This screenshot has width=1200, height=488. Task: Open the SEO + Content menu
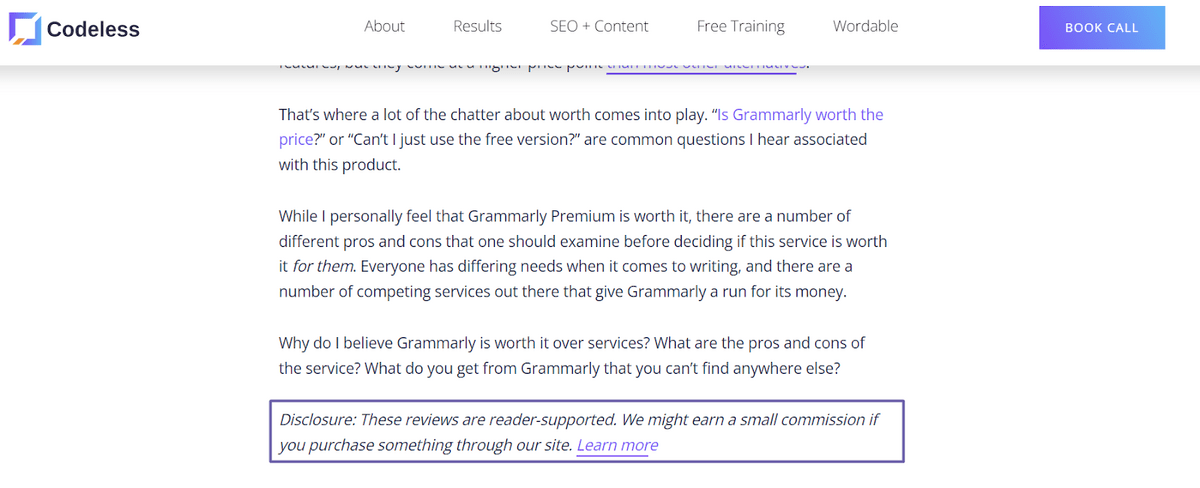[x=599, y=26]
